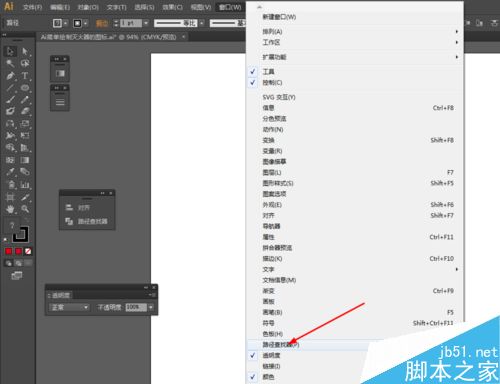500x384 pixels.
Task: Click the Change Screen Mode icon
Action: 17,275
